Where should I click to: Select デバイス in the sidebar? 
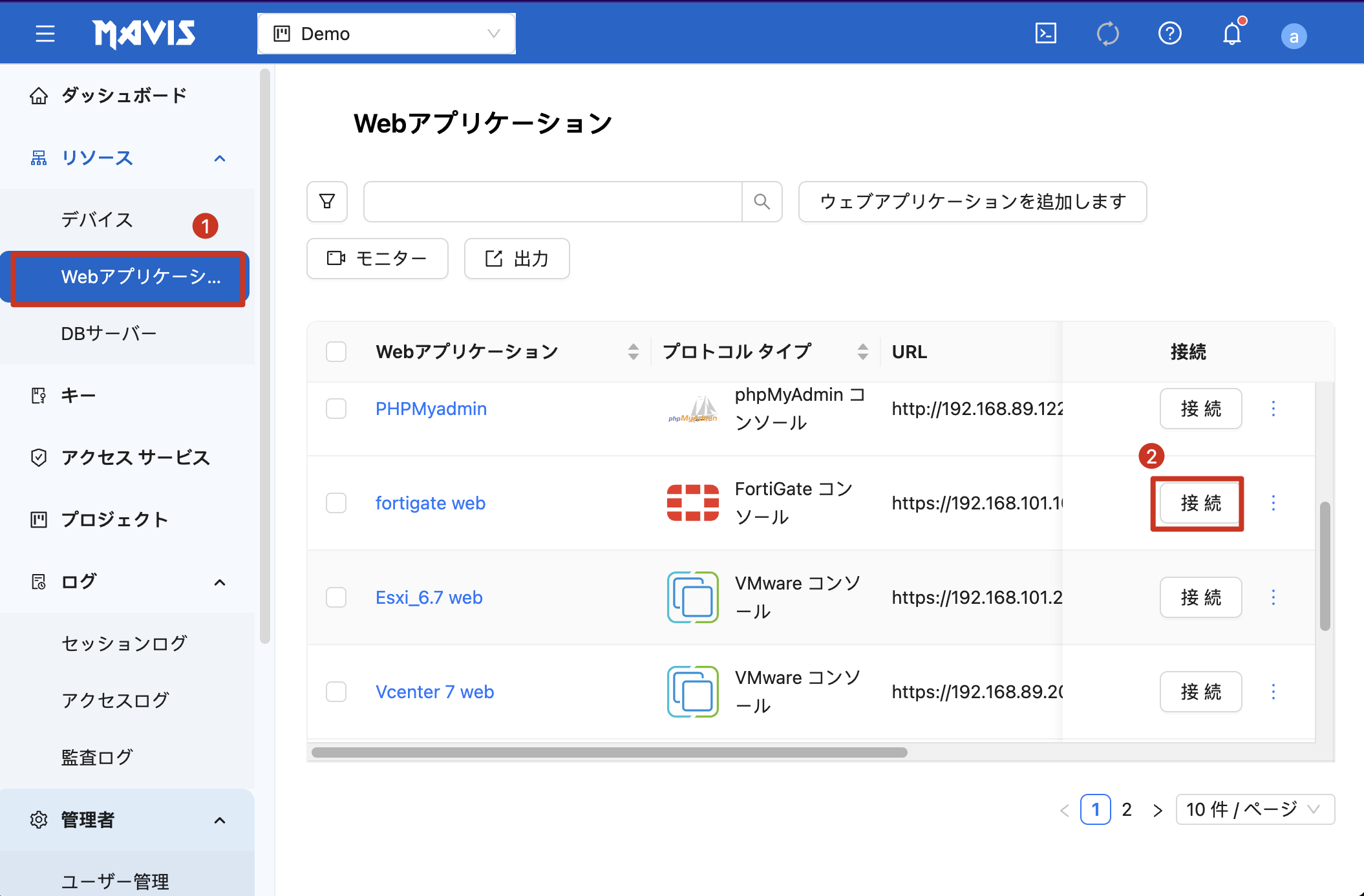(x=97, y=220)
